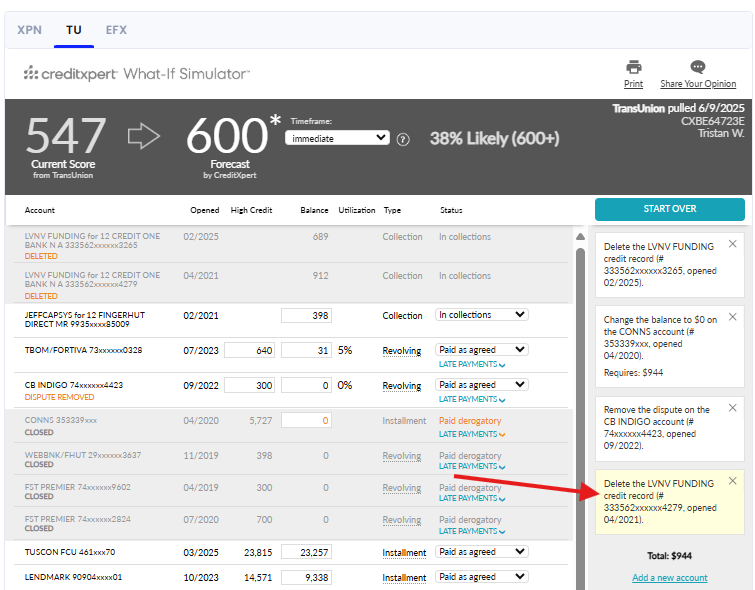The image size is (755, 590).
Task: Click the JEFFCAPSYS balance field showing 398
Action: pos(306,316)
